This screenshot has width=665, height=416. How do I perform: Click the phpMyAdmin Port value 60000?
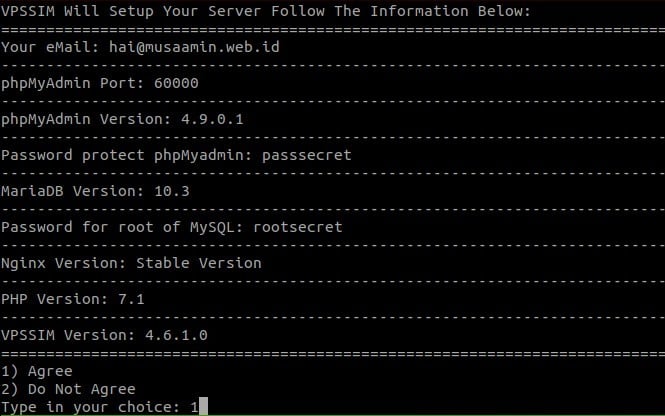coord(176,83)
